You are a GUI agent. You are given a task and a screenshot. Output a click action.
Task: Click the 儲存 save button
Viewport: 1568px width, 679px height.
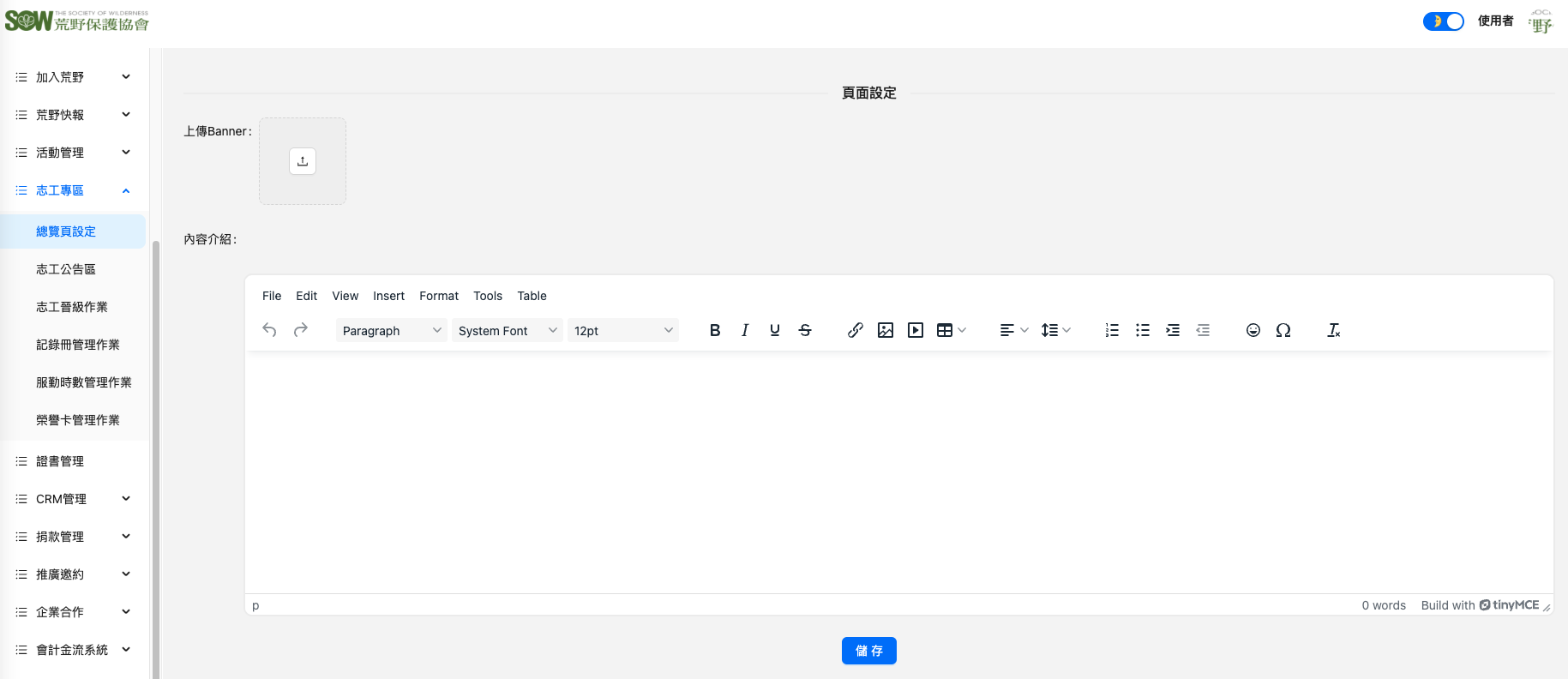(868, 651)
